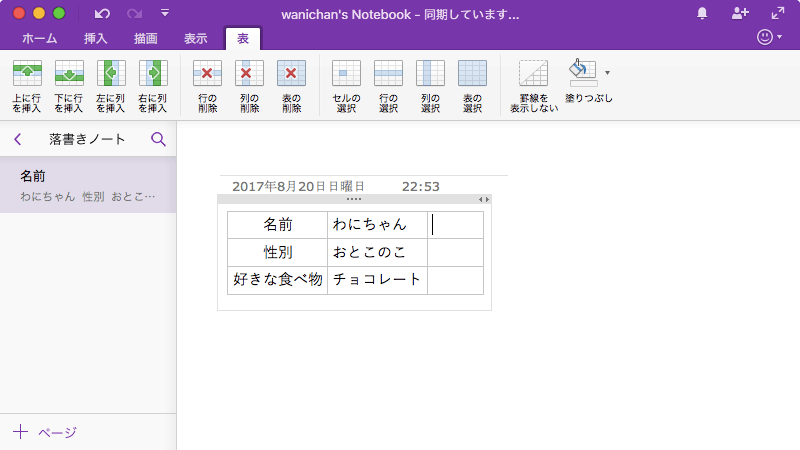Click the わにちゃん table cell
This screenshot has width=800, height=450.
(x=377, y=225)
